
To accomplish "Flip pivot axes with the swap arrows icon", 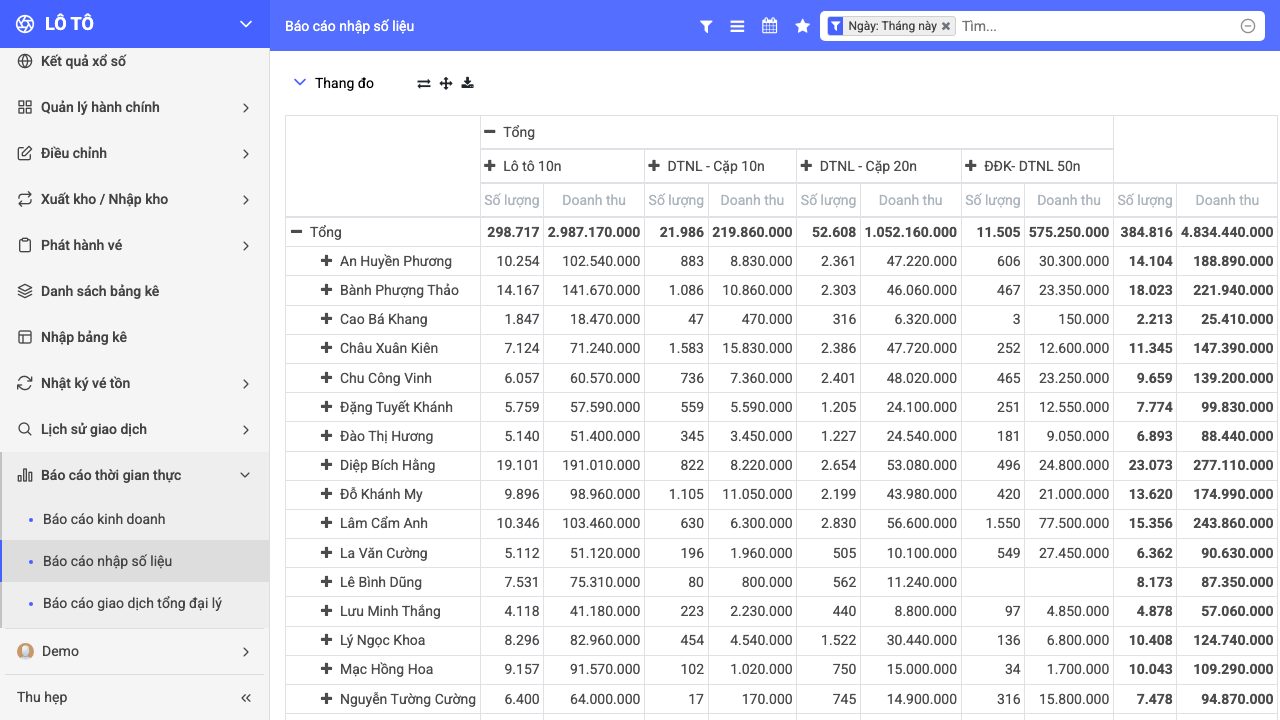I will [424, 83].
